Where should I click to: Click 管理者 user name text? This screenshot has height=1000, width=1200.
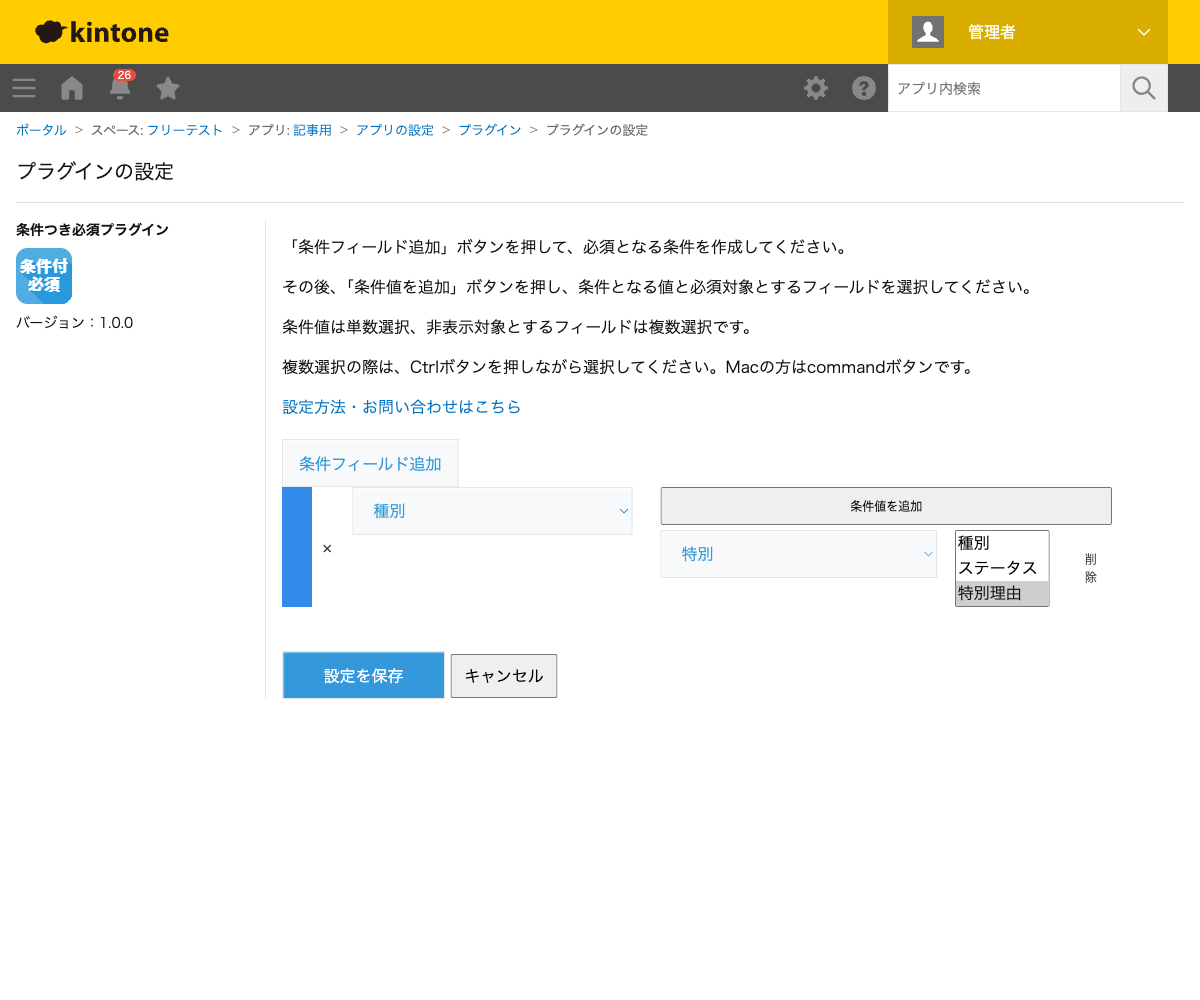point(992,32)
